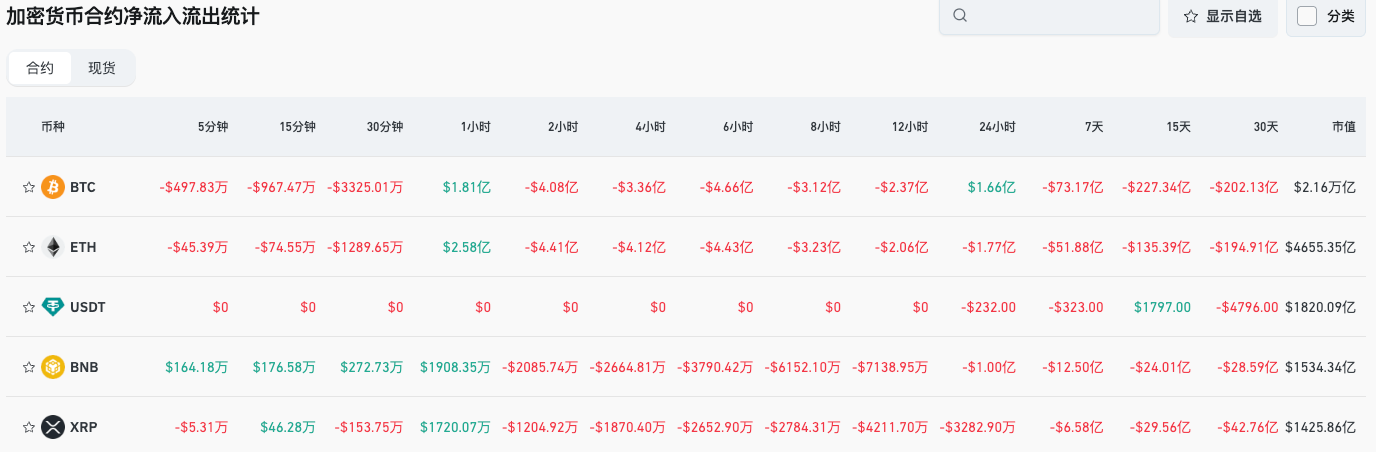Viewport: 1376px width, 452px height.
Task: Add USDT to watchlist via star
Action: click(x=29, y=307)
